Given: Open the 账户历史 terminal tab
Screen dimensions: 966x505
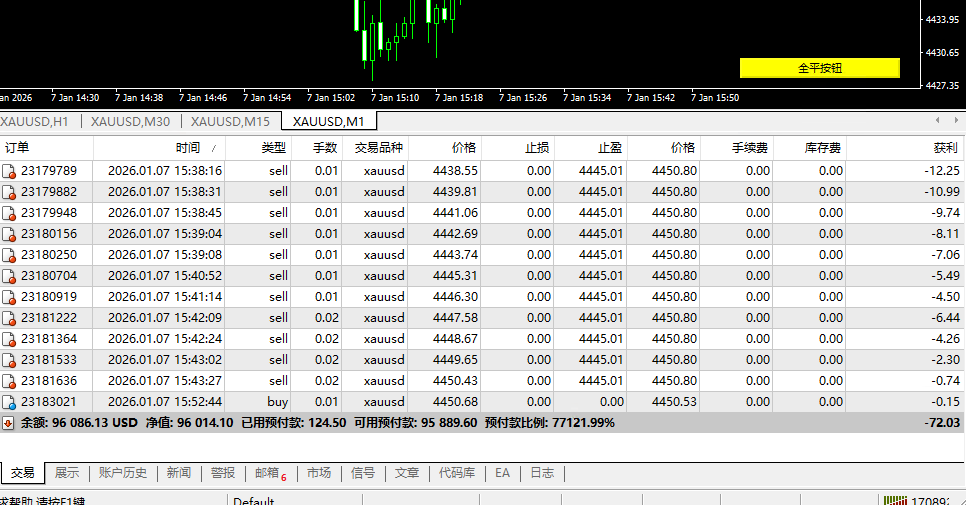Looking at the screenshot, I should tap(123, 472).
